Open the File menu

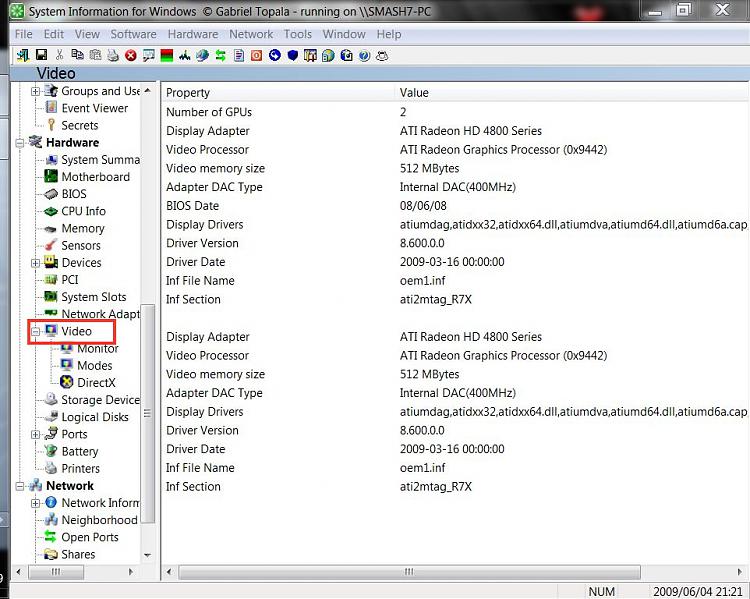coord(23,34)
